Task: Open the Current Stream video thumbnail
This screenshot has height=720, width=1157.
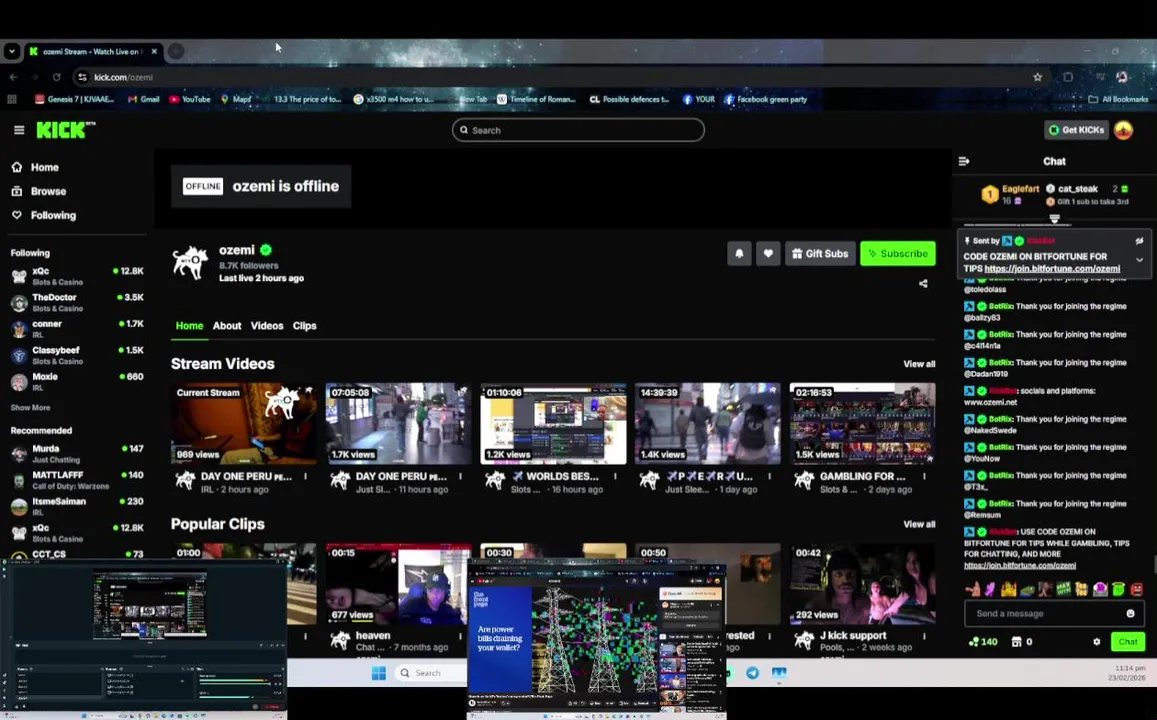Action: [x=244, y=423]
